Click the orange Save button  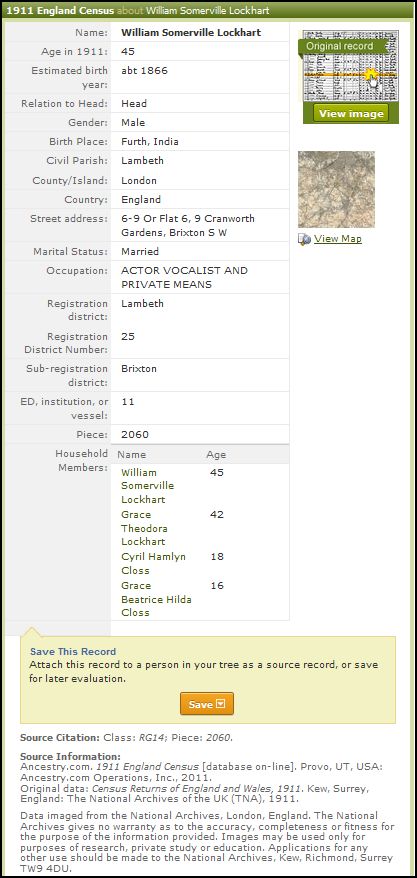coord(207,704)
